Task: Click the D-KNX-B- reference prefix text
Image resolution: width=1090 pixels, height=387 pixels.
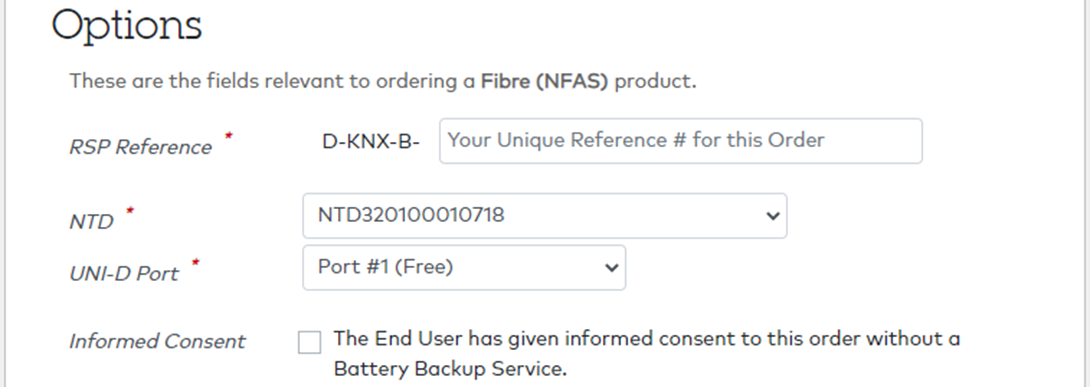Action: 371,142
